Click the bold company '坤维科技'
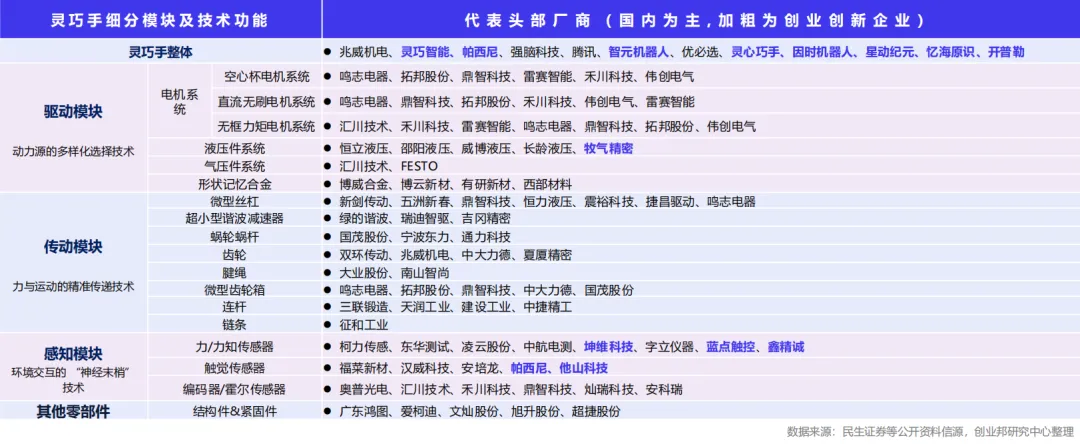The height and width of the screenshot is (444, 1080). pyautogui.click(x=608, y=347)
